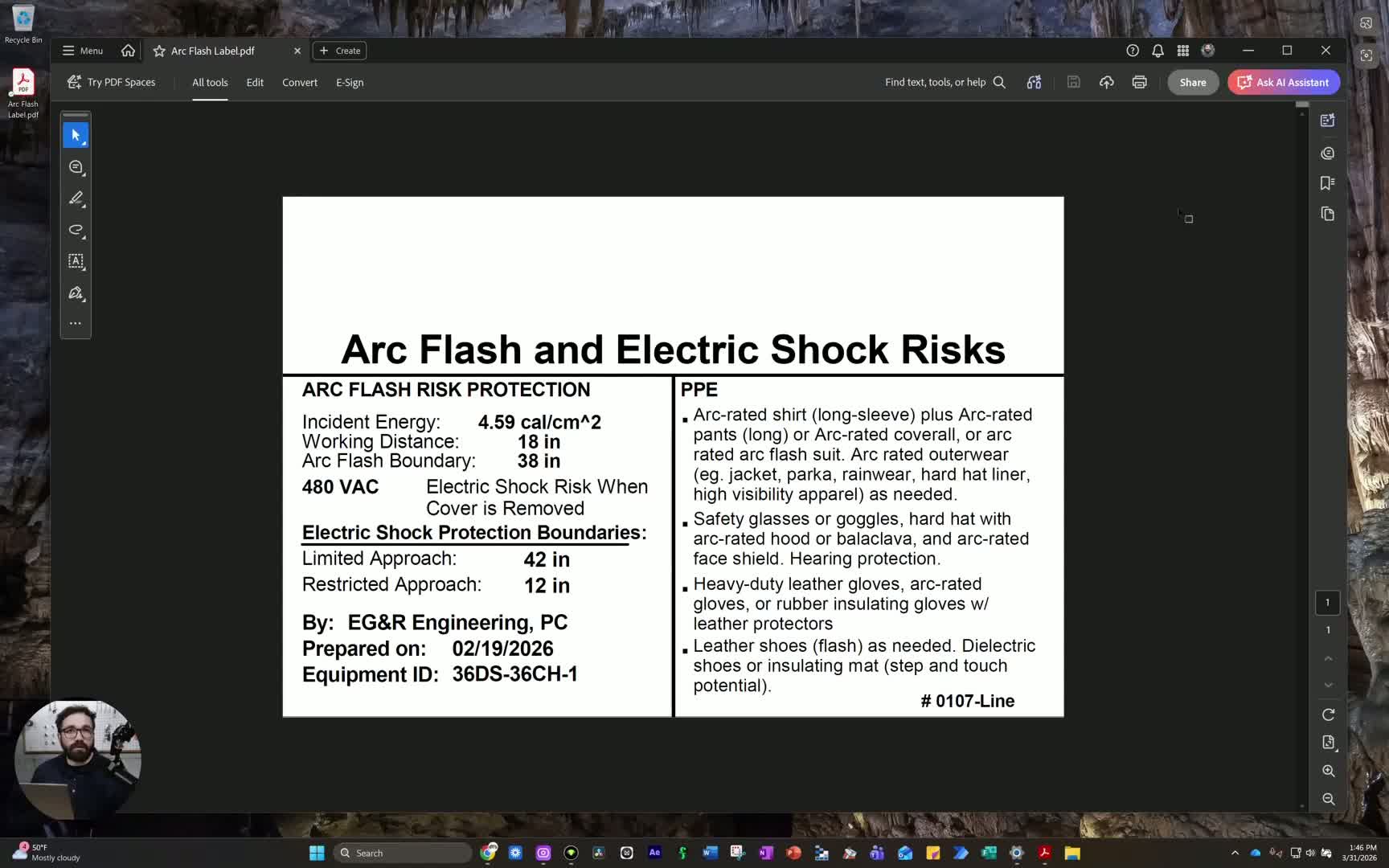
Task: Open the Convert tab
Action: tap(300, 82)
